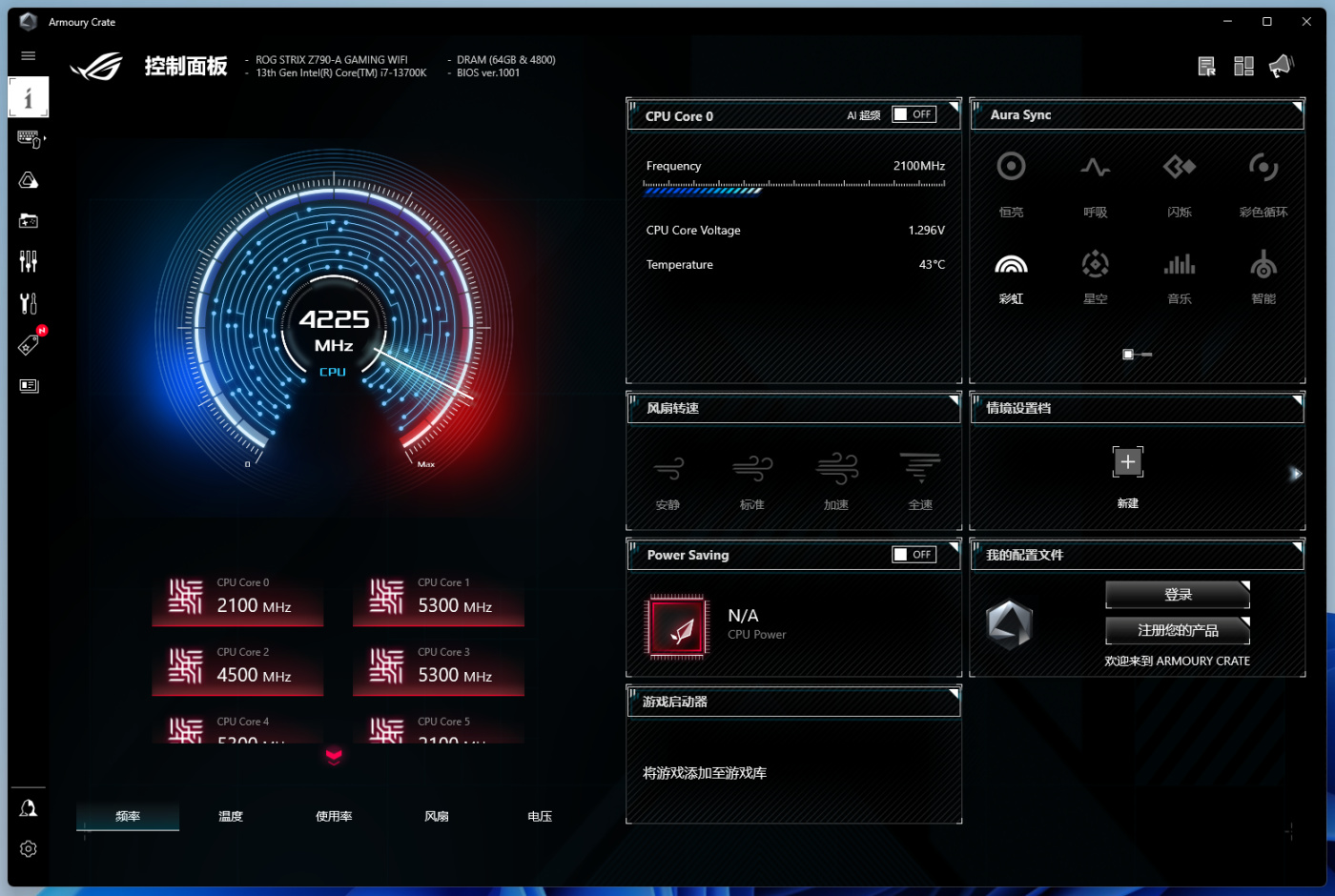Click the CPU Core Voltage value 1.296V

pyautogui.click(x=927, y=231)
